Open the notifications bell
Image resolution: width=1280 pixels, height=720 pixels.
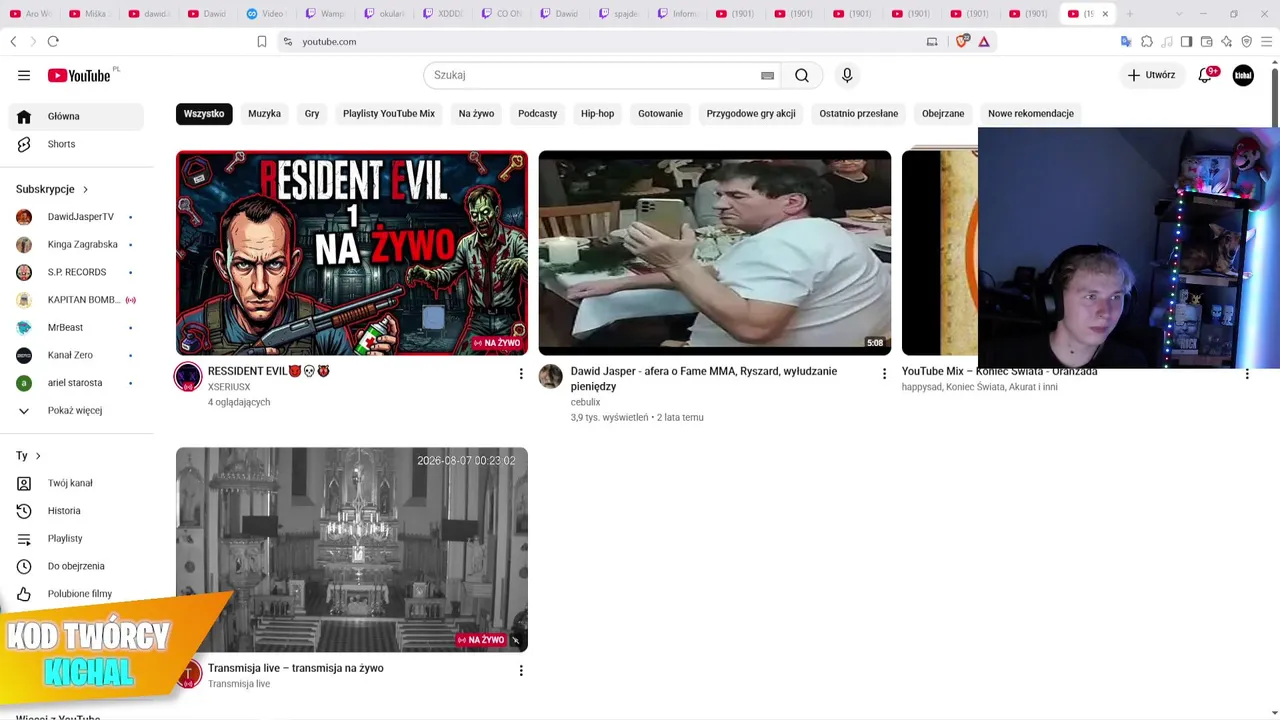point(1205,75)
